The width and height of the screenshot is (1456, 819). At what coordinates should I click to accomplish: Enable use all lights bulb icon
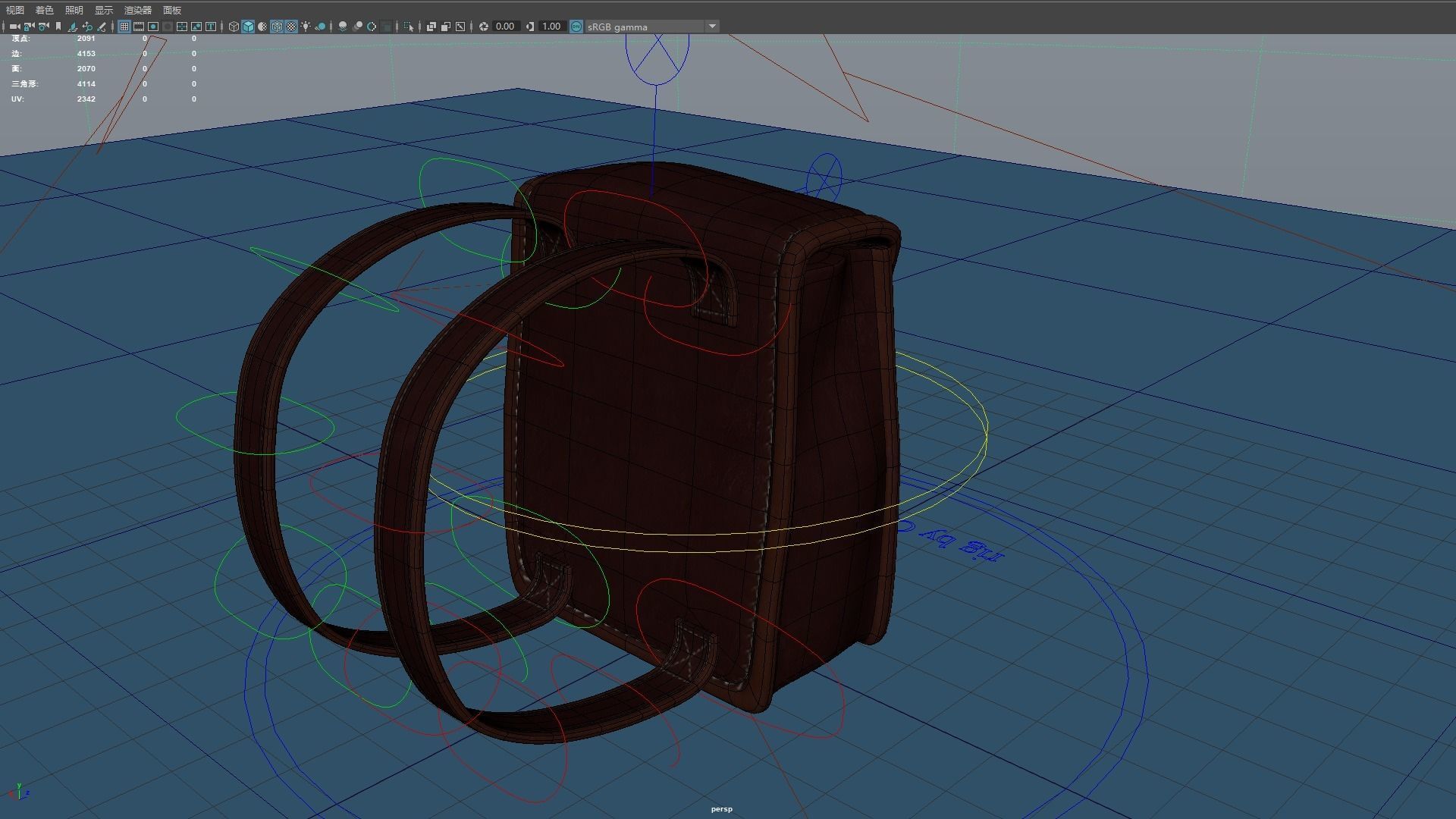[x=306, y=27]
